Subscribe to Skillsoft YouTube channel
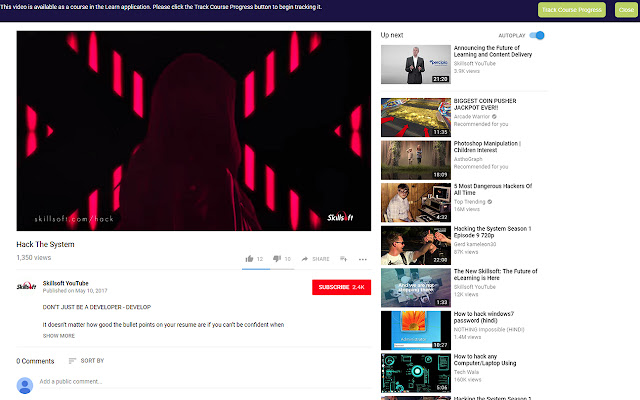 [x=341, y=287]
